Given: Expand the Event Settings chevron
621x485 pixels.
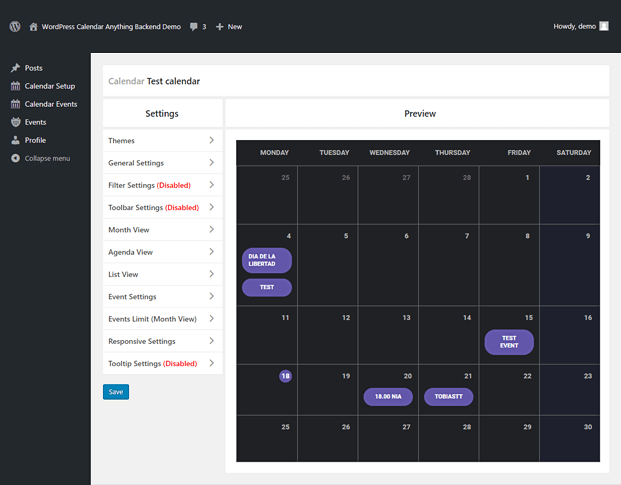Looking at the screenshot, I should 211,296.
